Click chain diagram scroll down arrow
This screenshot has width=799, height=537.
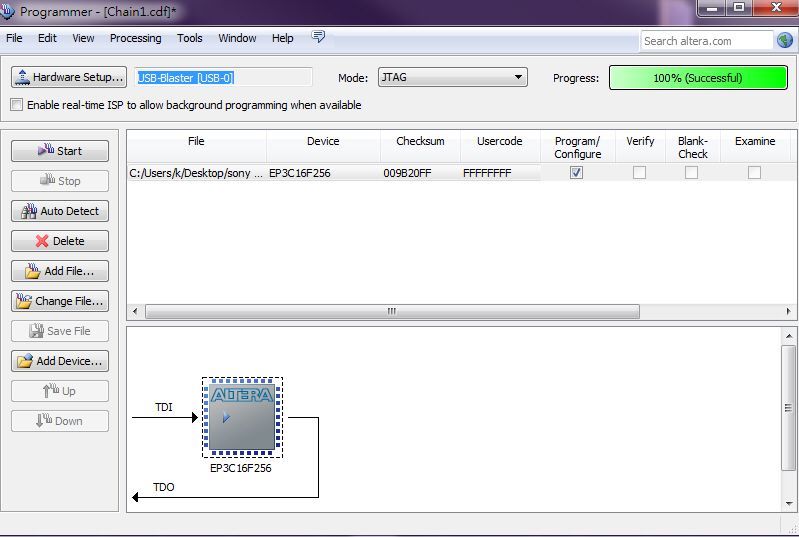pyautogui.click(x=789, y=504)
